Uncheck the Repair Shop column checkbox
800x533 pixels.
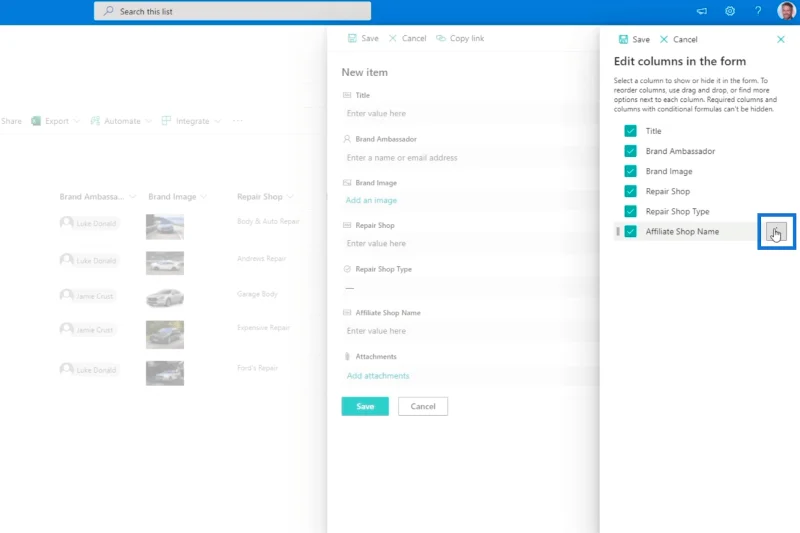click(631, 191)
